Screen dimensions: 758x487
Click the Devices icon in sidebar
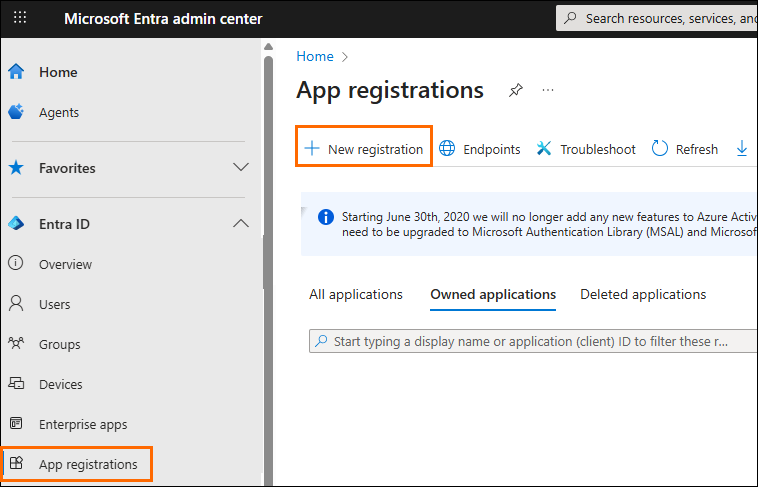point(16,384)
